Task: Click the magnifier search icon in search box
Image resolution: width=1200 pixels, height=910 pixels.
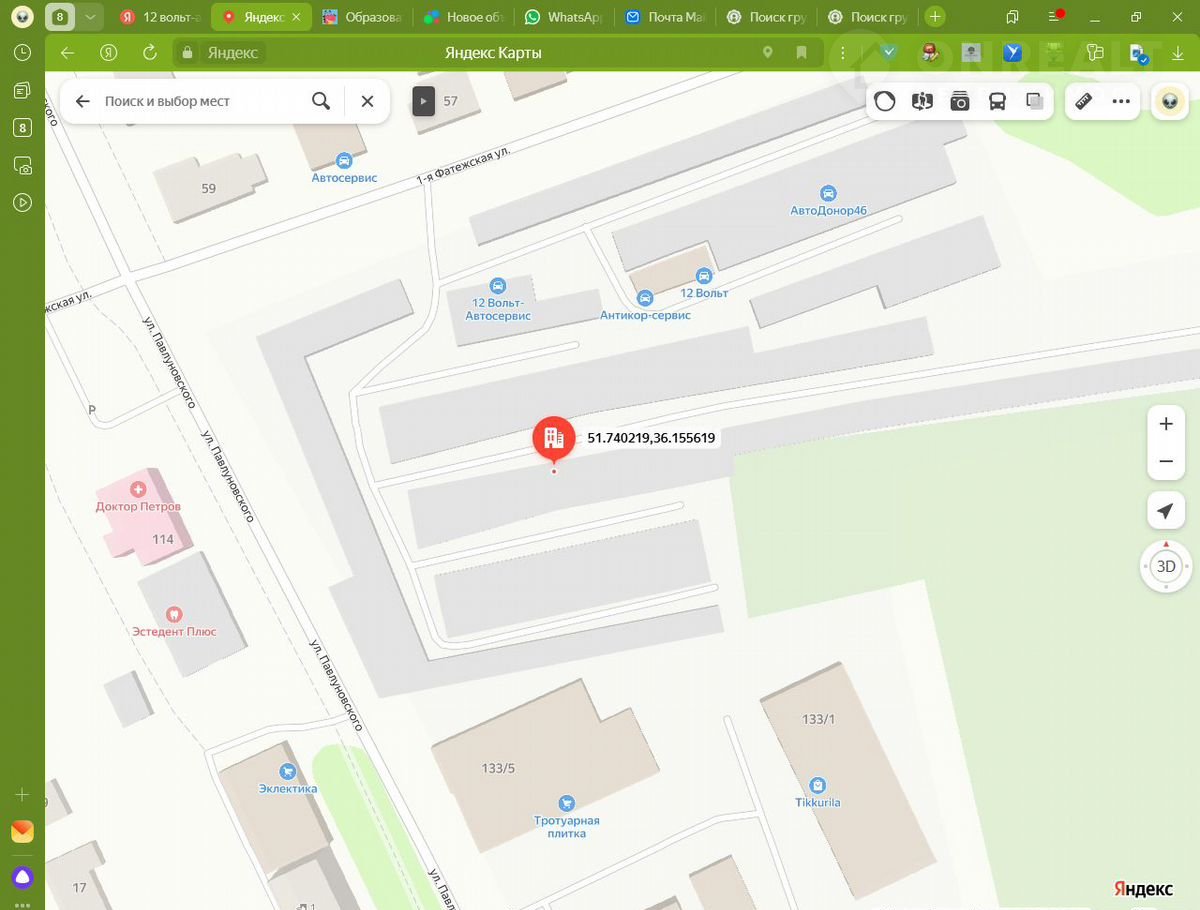Action: (x=321, y=101)
